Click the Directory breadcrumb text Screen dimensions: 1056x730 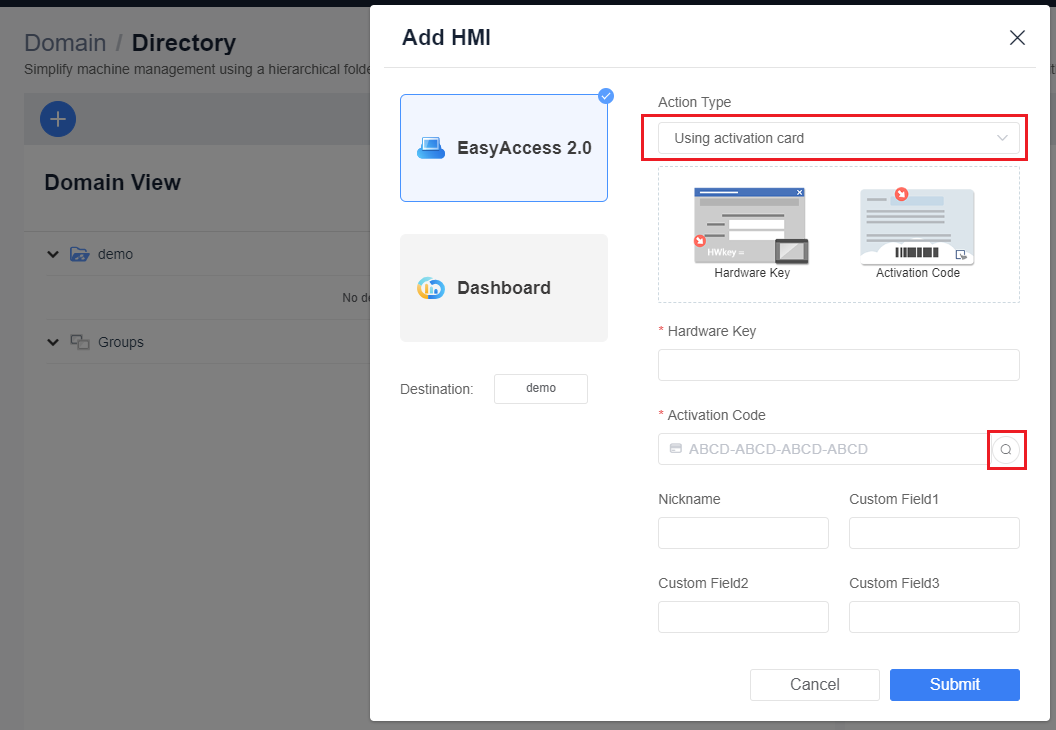click(x=184, y=42)
